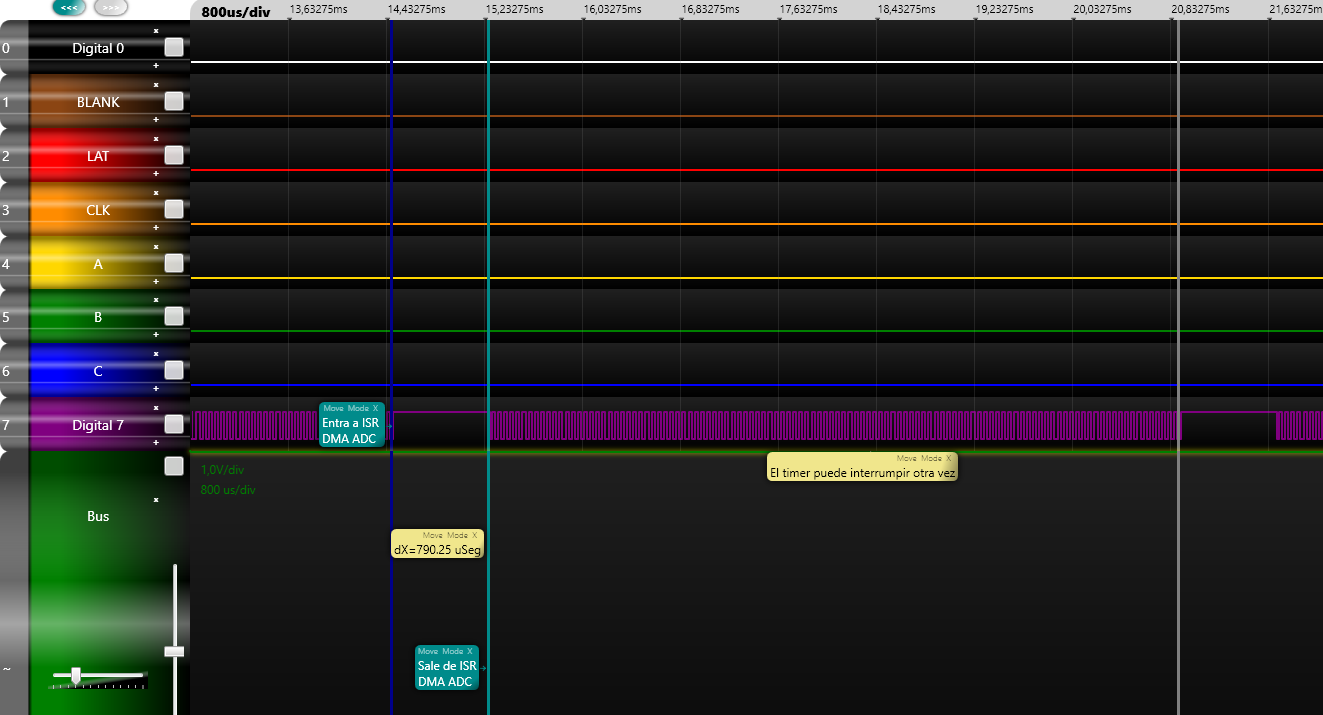1323x715 pixels.
Task: Click the dX=790.25 uSeg measurement text
Action: pos(437,550)
